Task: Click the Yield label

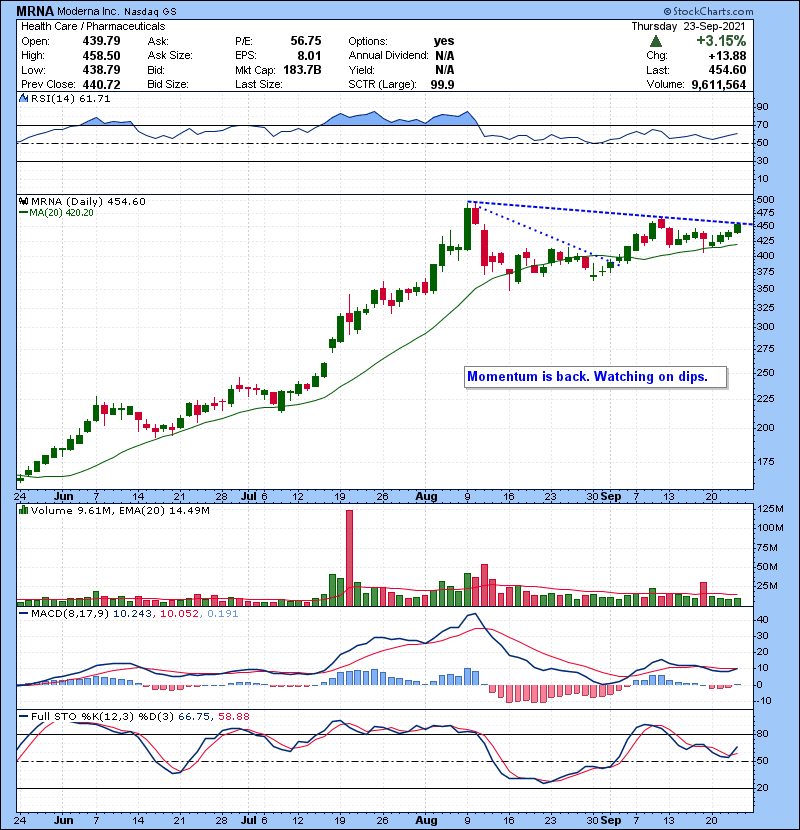Action: pos(362,70)
